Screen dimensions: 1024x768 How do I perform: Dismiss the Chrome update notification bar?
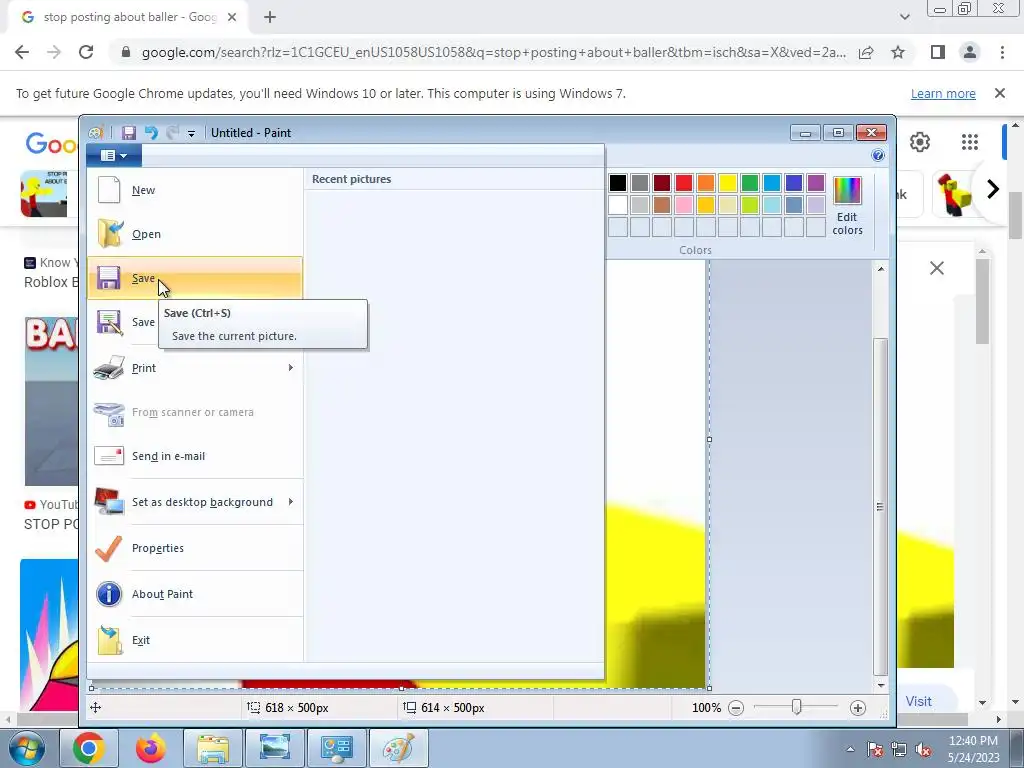(1000, 93)
